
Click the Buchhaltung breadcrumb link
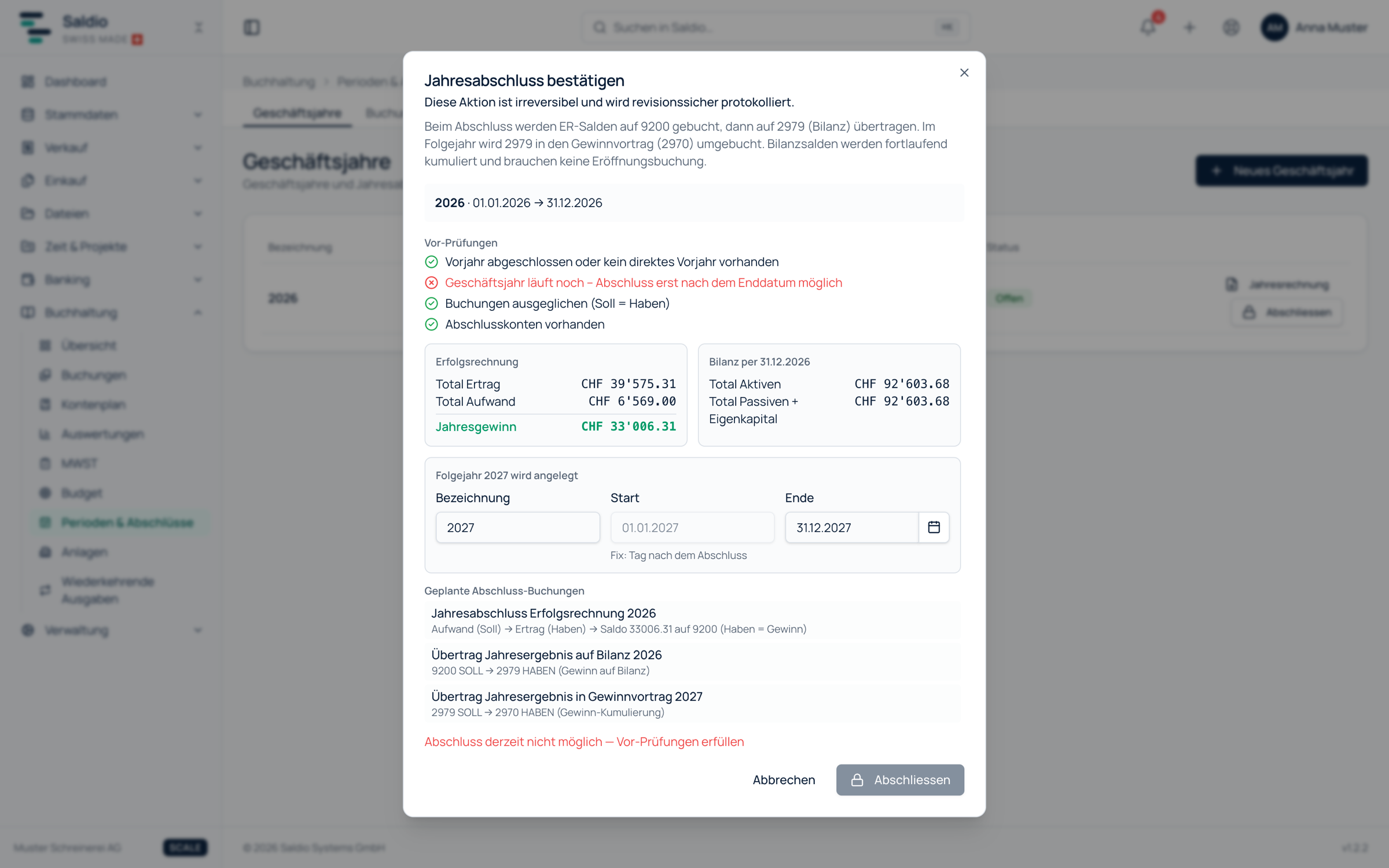279,82
